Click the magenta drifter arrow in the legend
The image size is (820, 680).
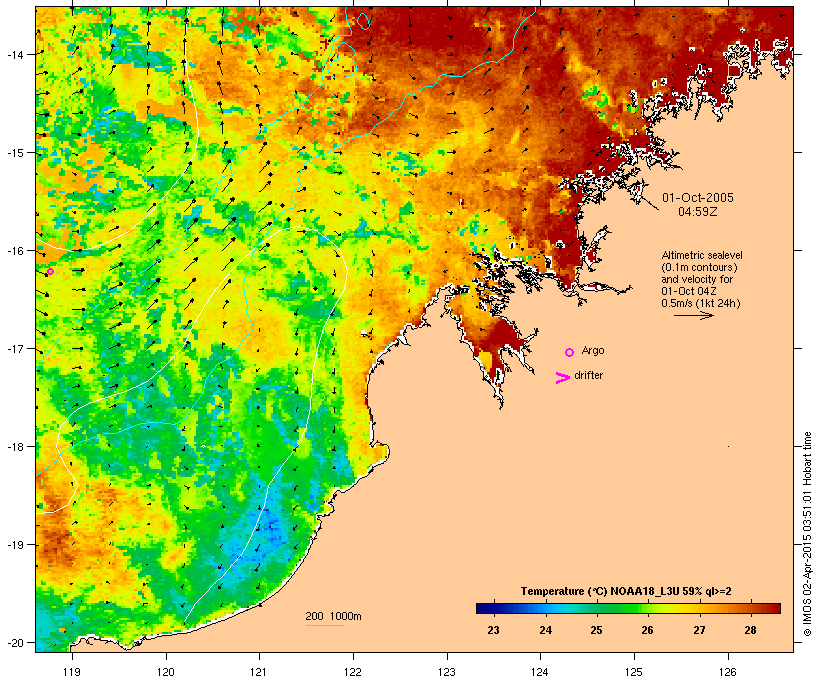point(563,378)
